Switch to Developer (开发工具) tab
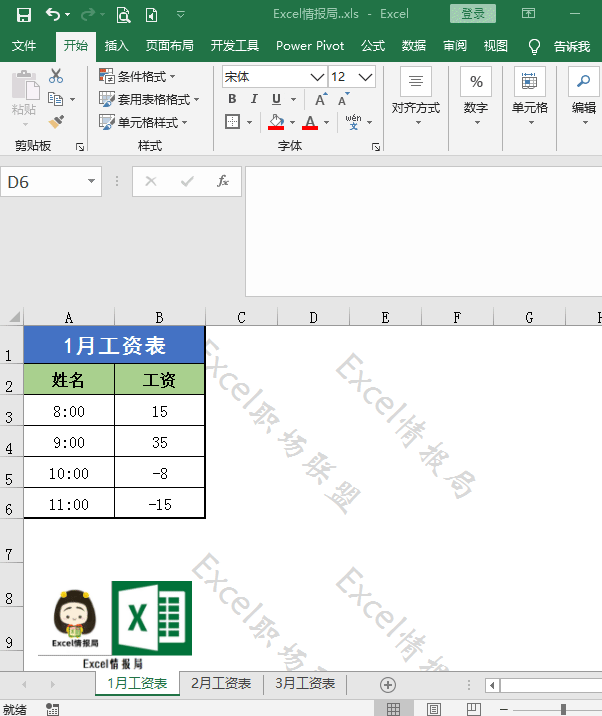602x716 pixels. [x=235, y=46]
